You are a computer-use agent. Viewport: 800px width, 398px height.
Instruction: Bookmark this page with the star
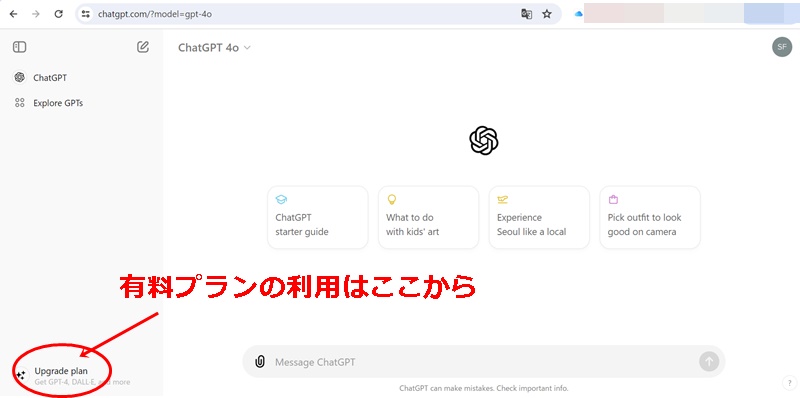pos(547,14)
